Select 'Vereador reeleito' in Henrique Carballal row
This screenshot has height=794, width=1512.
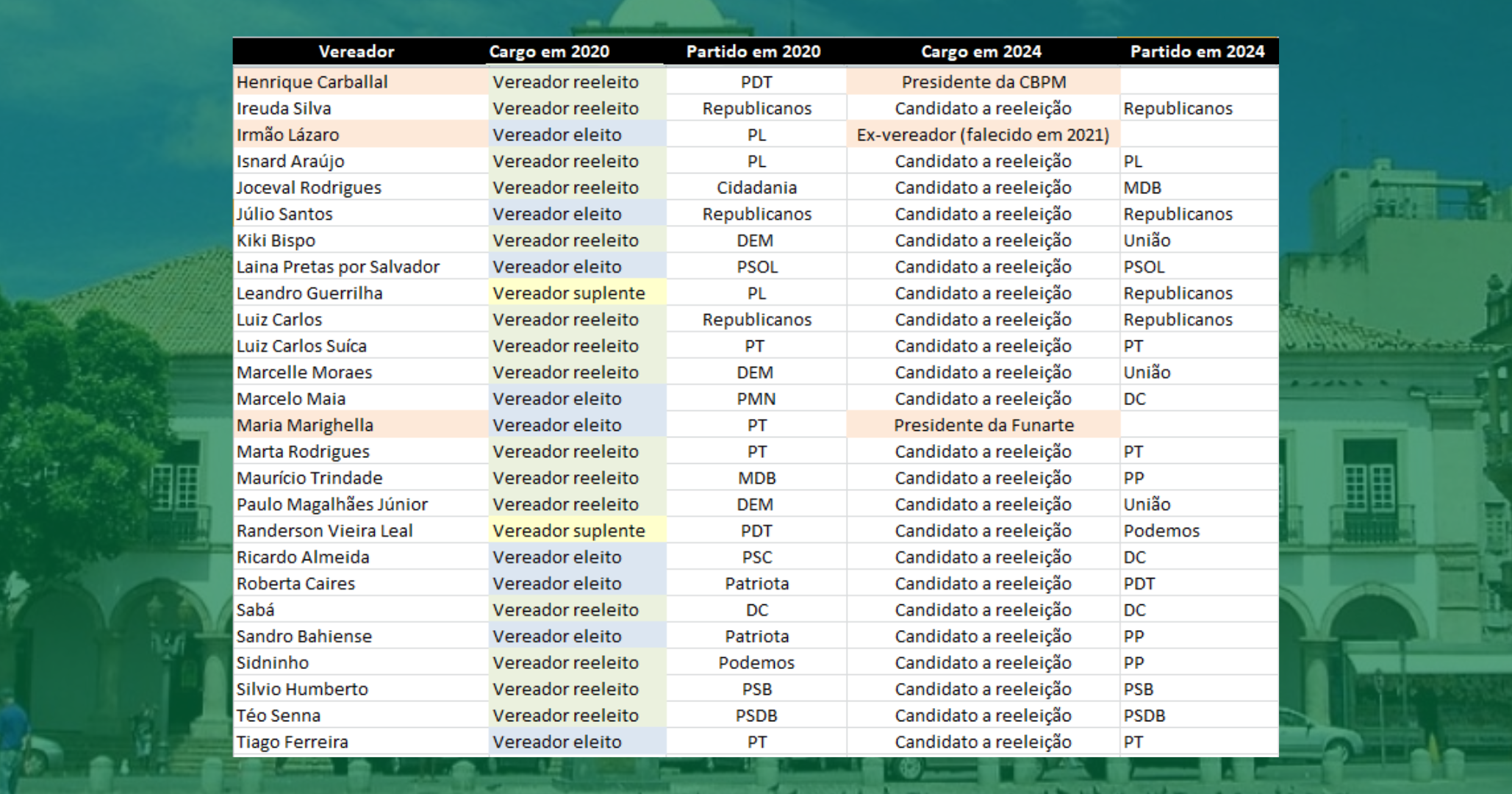[577, 82]
